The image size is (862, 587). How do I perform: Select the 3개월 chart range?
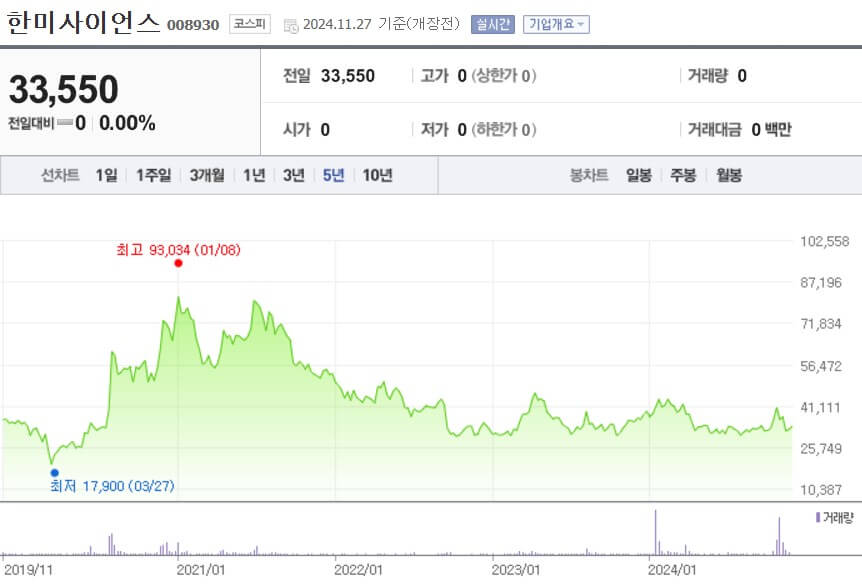pyautogui.click(x=204, y=174)
